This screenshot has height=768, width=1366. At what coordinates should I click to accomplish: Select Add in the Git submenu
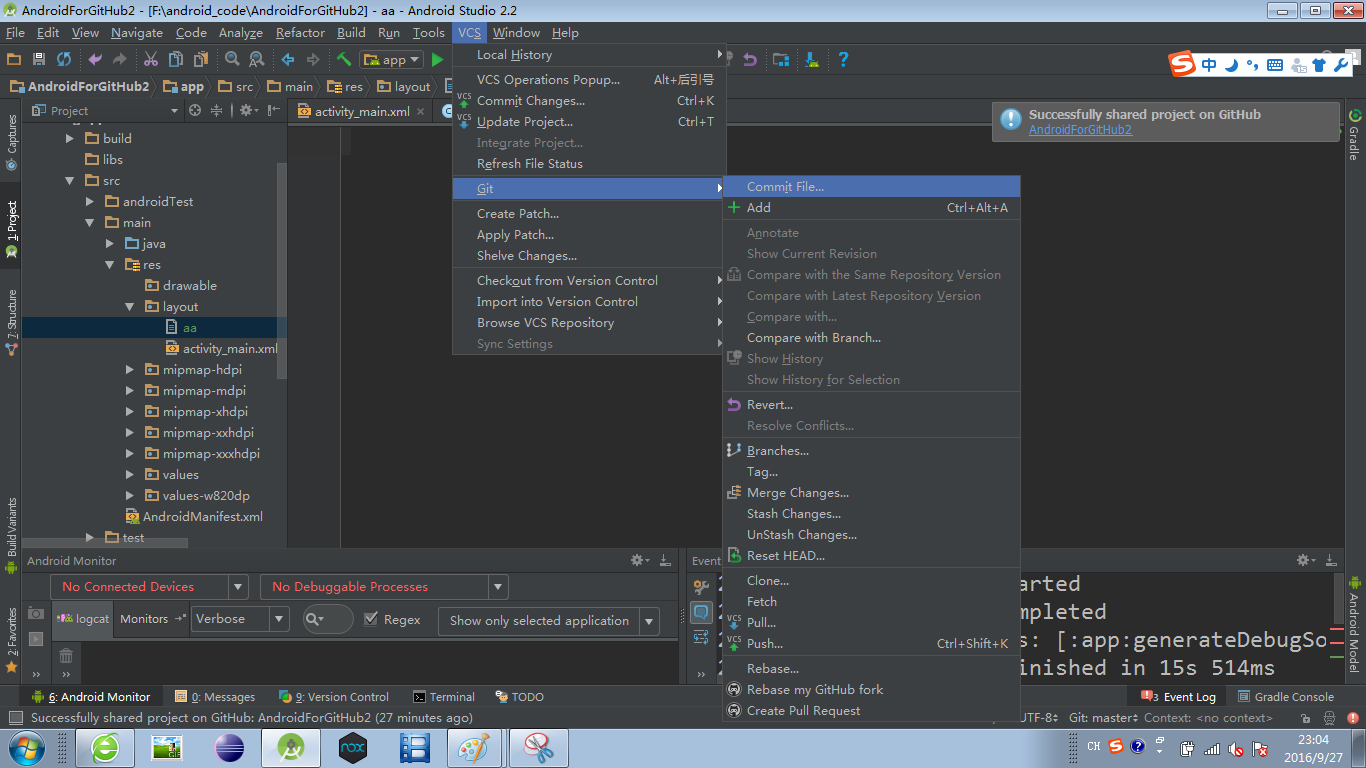pyautogui.click(x=871, y=208)
